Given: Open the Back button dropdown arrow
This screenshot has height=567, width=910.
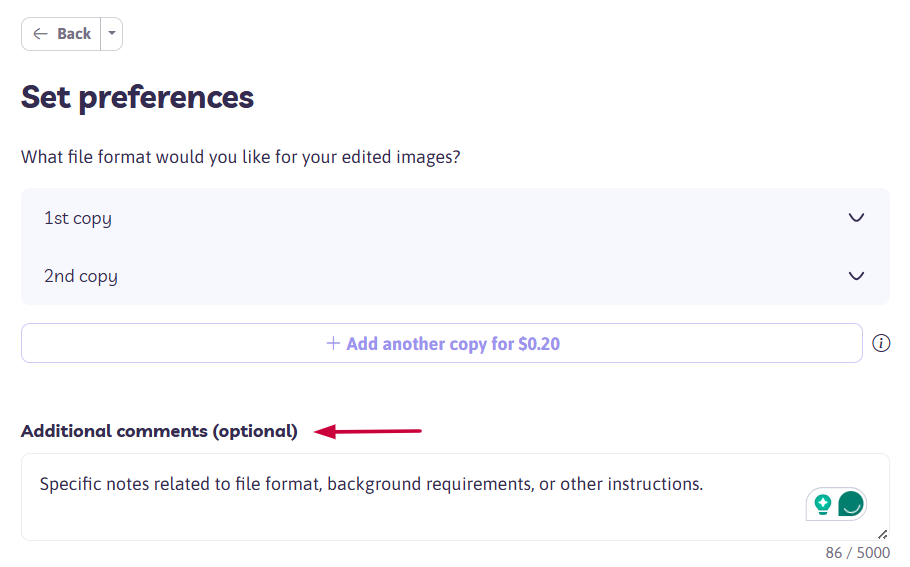Looking at the screenshot, I should point(112,34).
